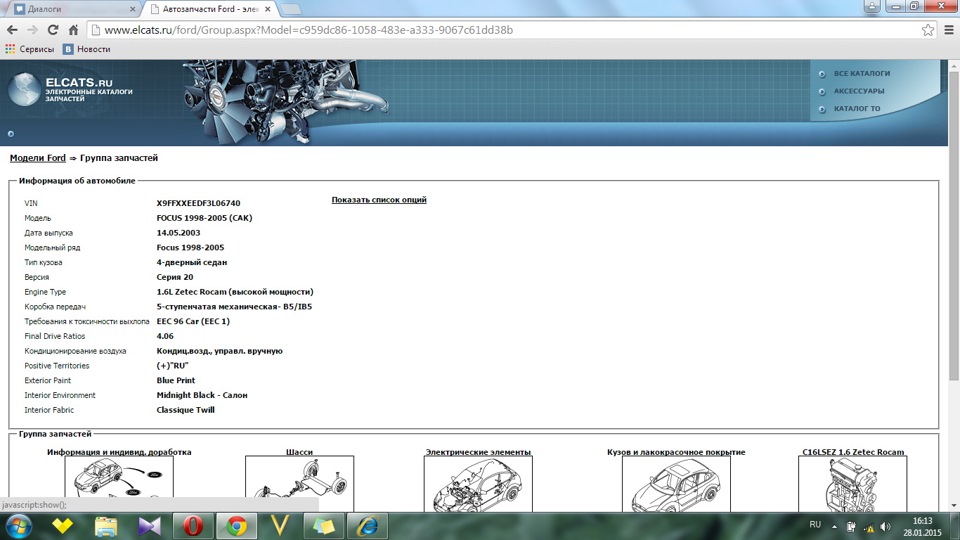960x540 pixels.
Task: Click the ELCATS.RU globe logo
Action: 24,89
